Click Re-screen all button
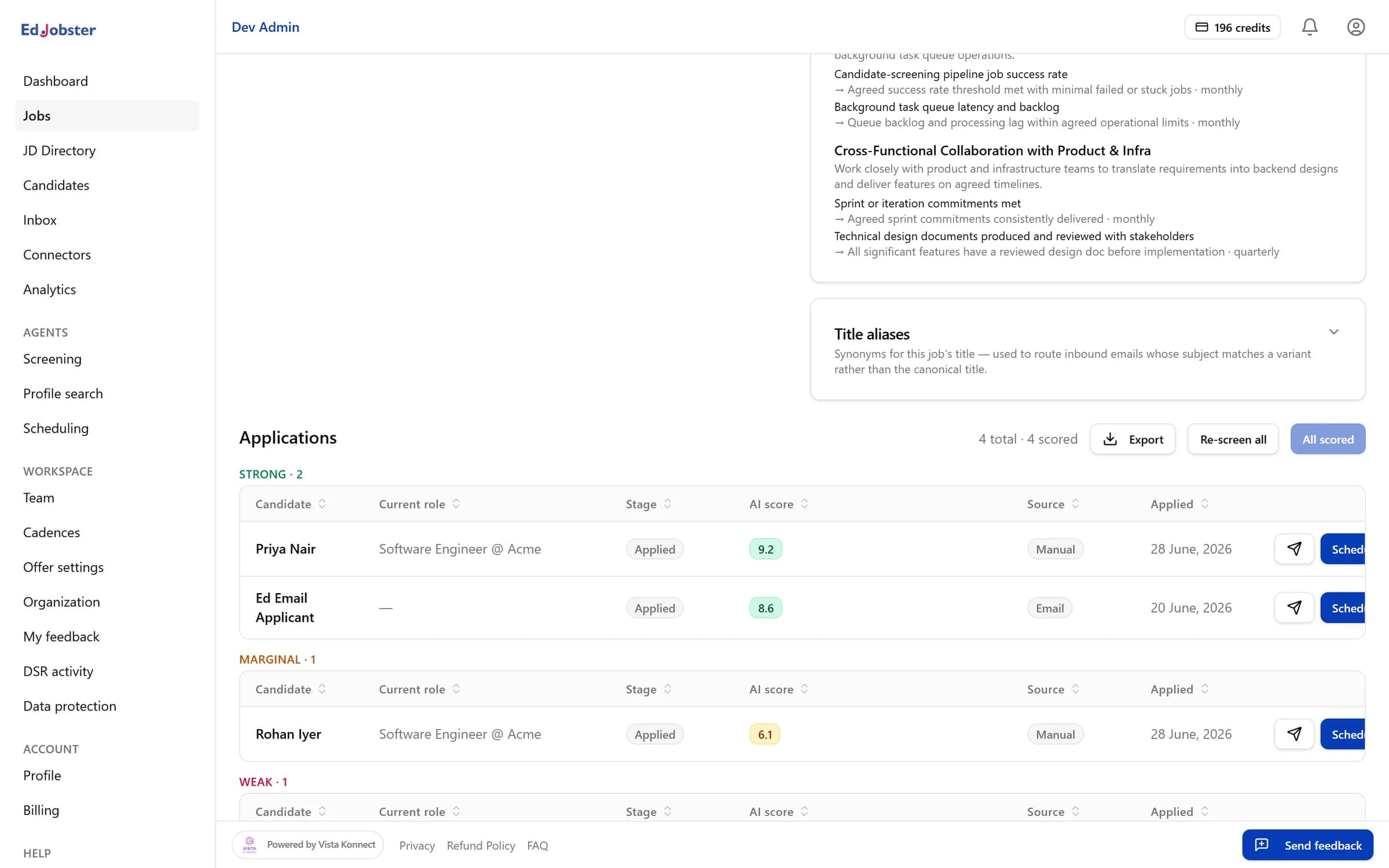1389x868 pixels. (x=1233, y=439)
